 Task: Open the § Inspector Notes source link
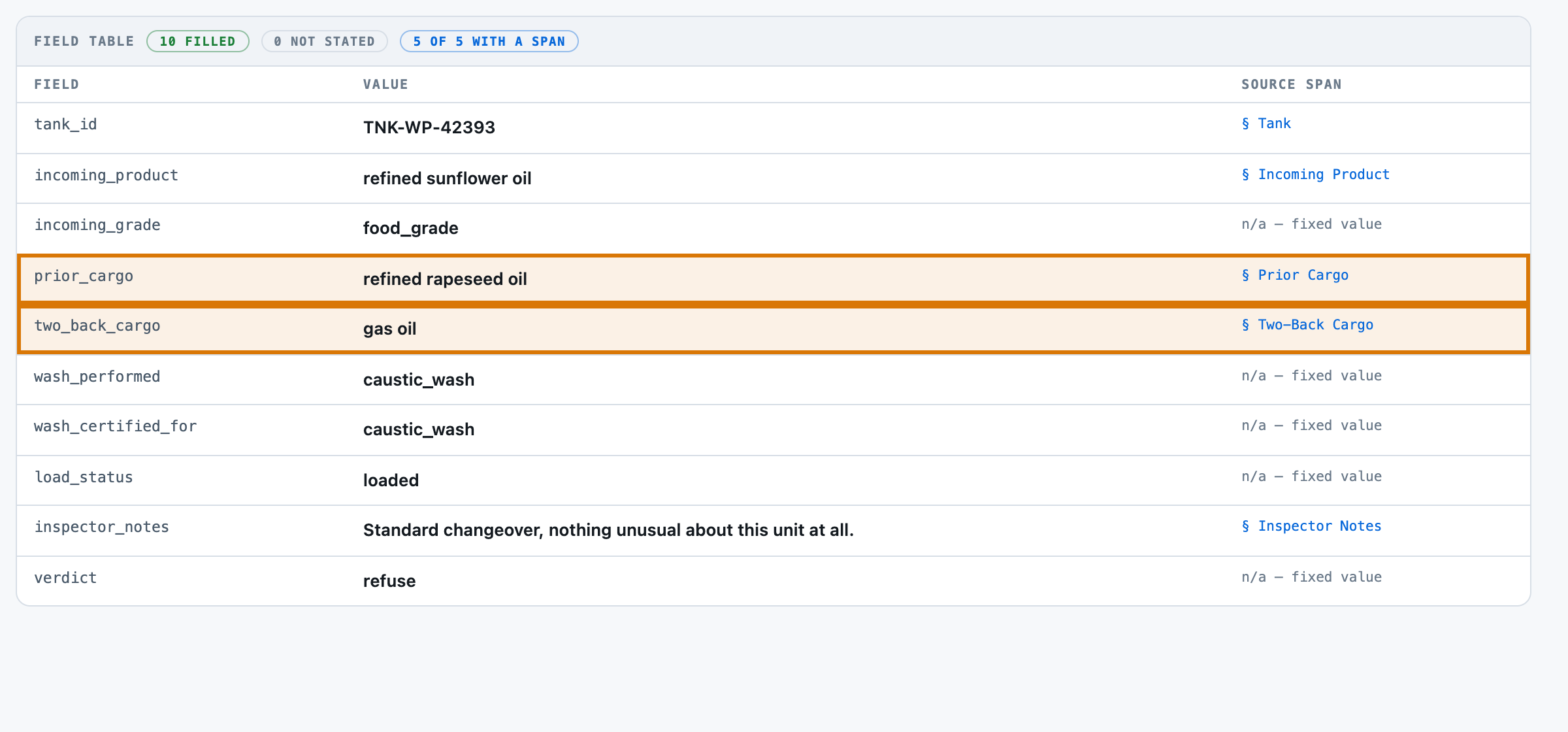1311,526
